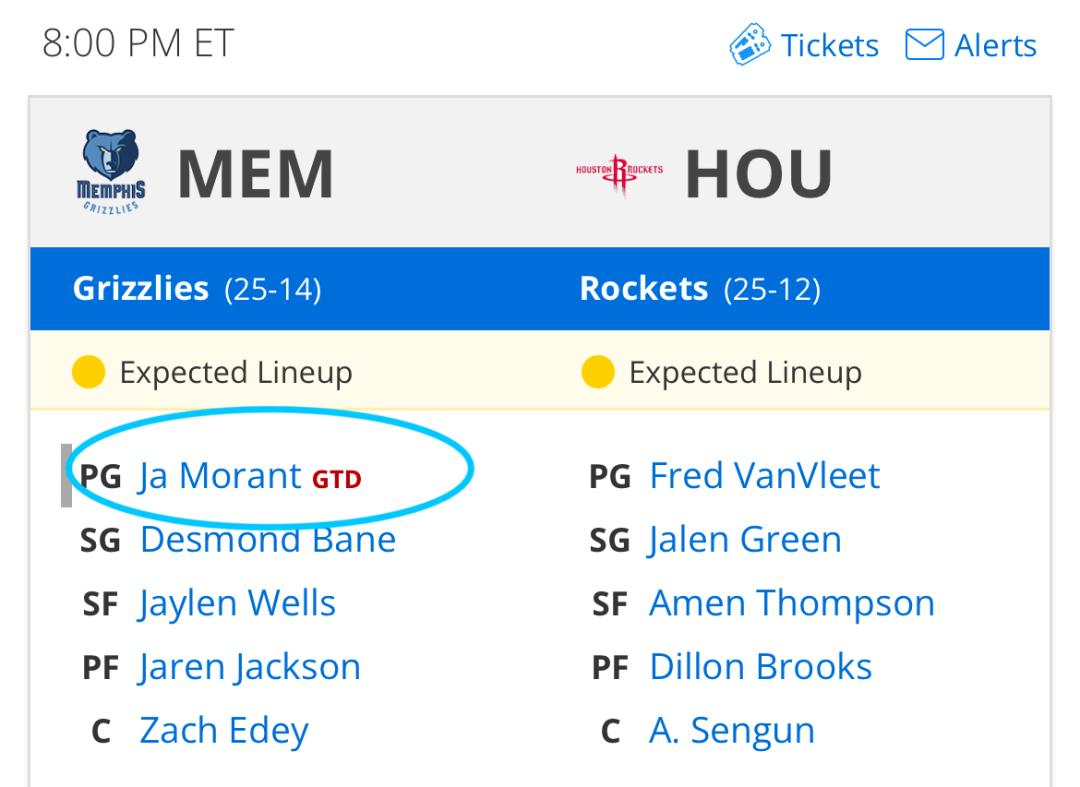
Task: View Jalen Green player profile
Action: coord(745,540)
